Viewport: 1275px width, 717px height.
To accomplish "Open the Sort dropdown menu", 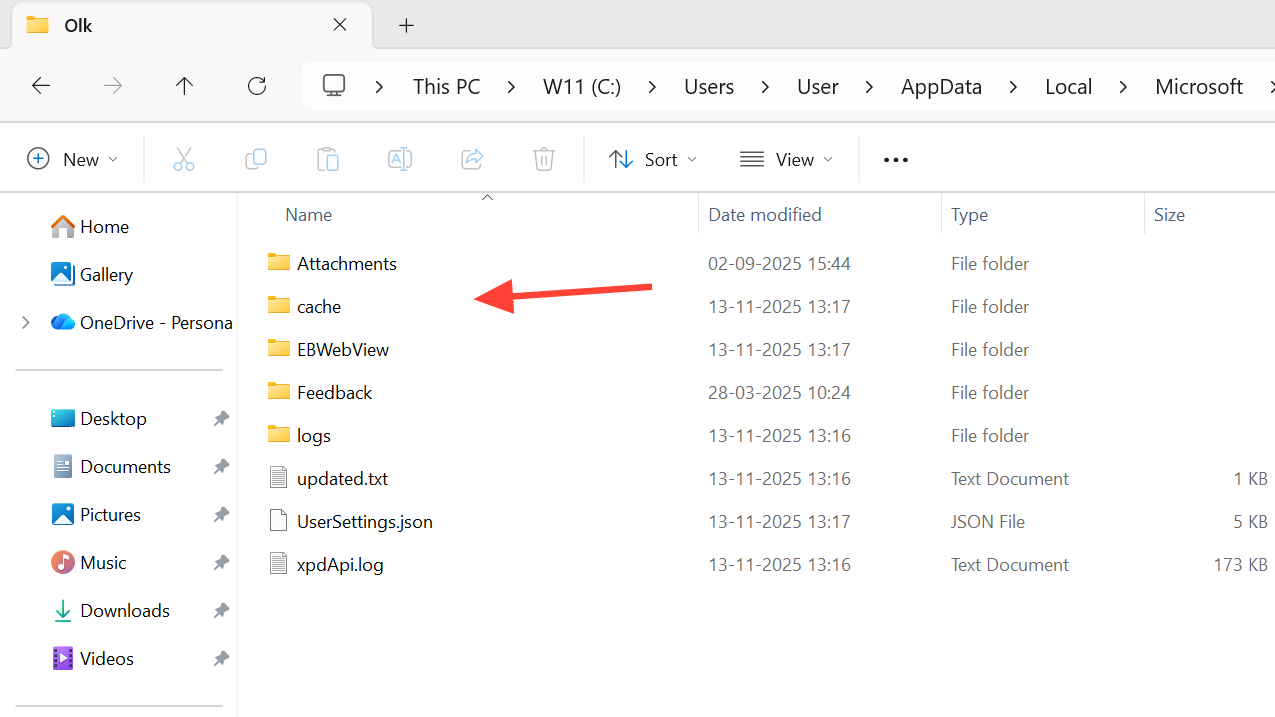I will point(653,159).
